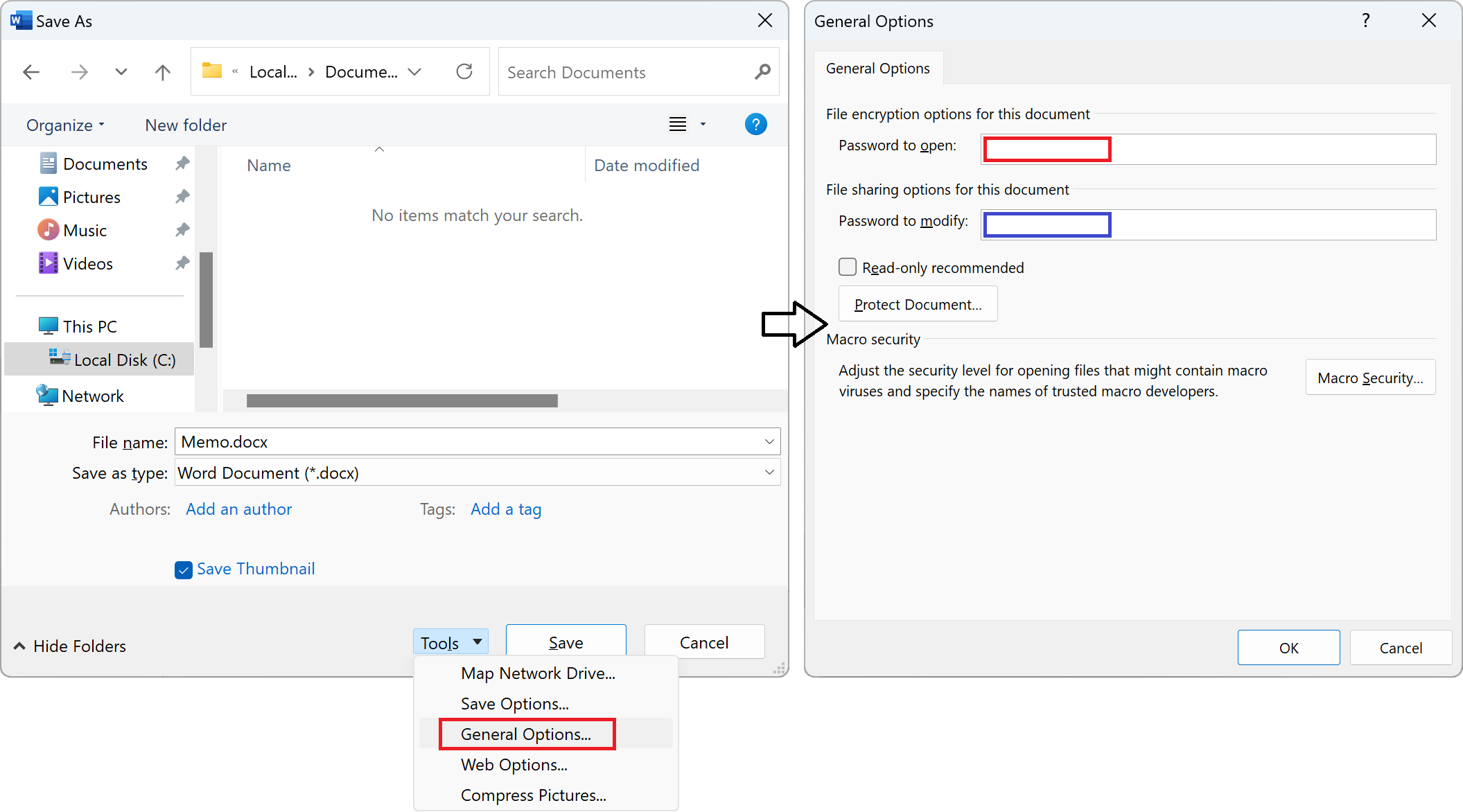The image size is (1463, 812).
Task: Open Macro Security settings
Action: click(1369, 377)
